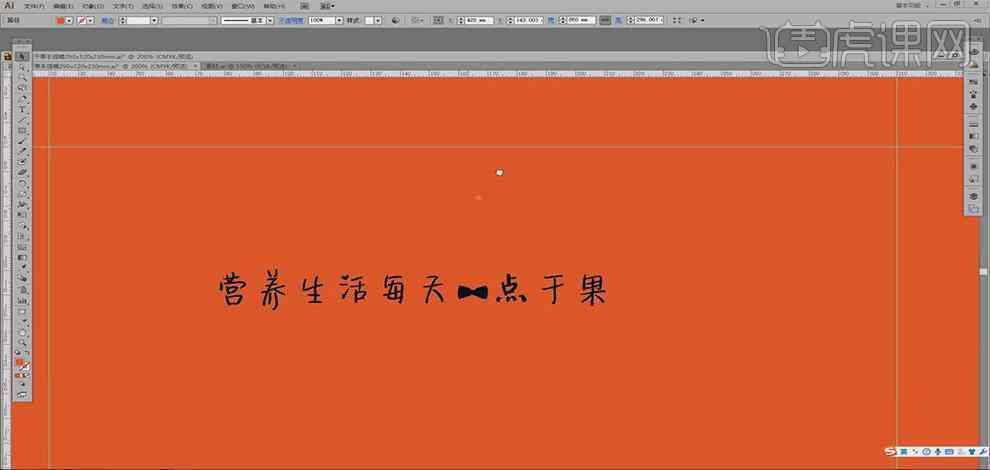Open the 帮助(H) menu
The image size is (990, 470).
point(274,6)
